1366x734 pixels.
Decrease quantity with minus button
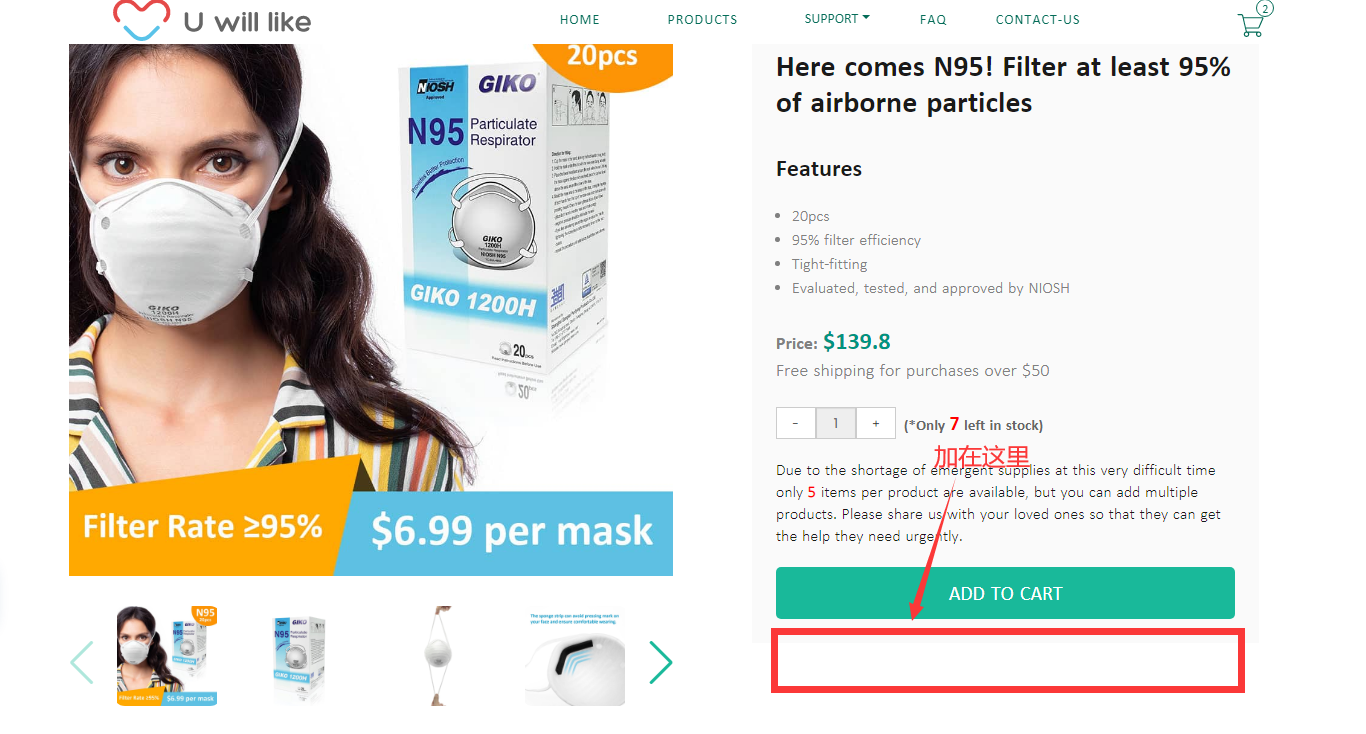(x=796, y=423)
